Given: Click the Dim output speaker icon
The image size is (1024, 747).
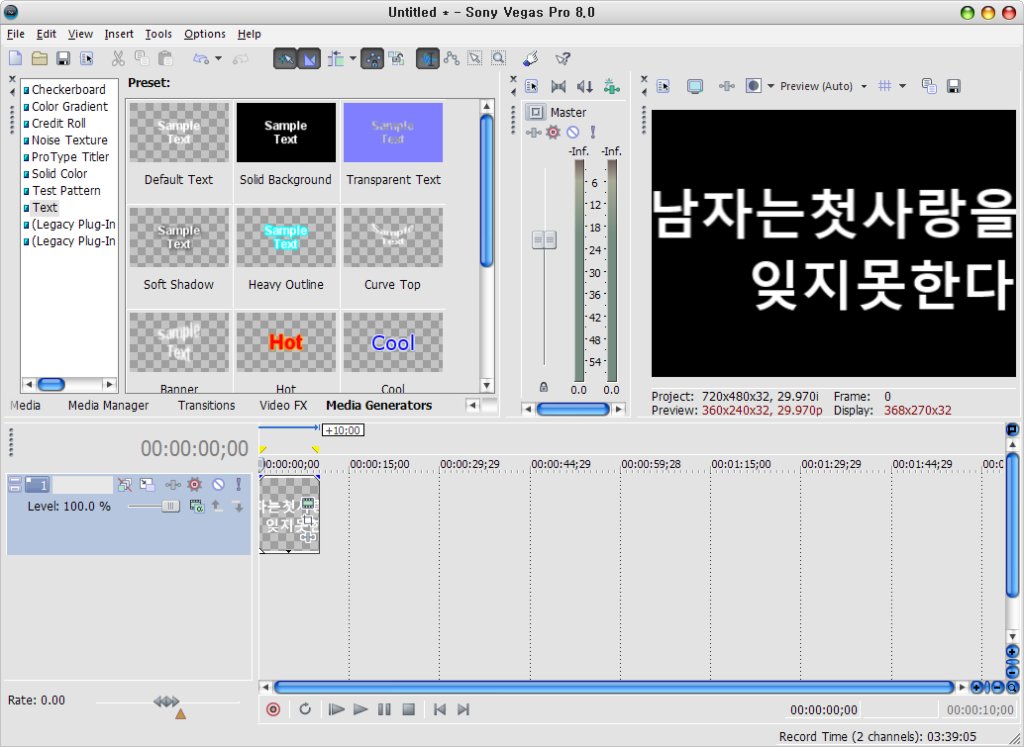Looking at the screenshot, I should click(x=584, y=86).
